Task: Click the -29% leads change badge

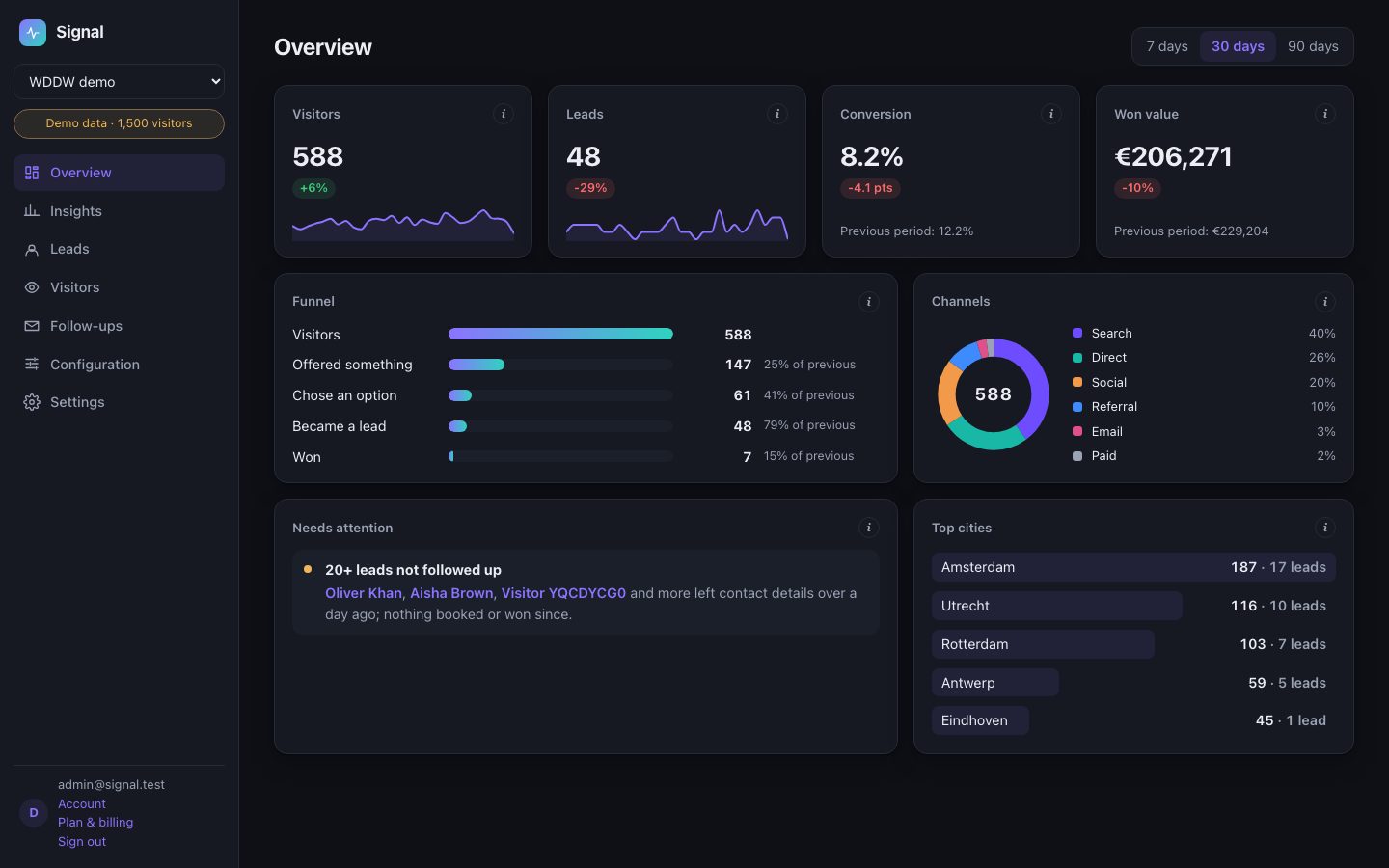Action: coord(590,188)
